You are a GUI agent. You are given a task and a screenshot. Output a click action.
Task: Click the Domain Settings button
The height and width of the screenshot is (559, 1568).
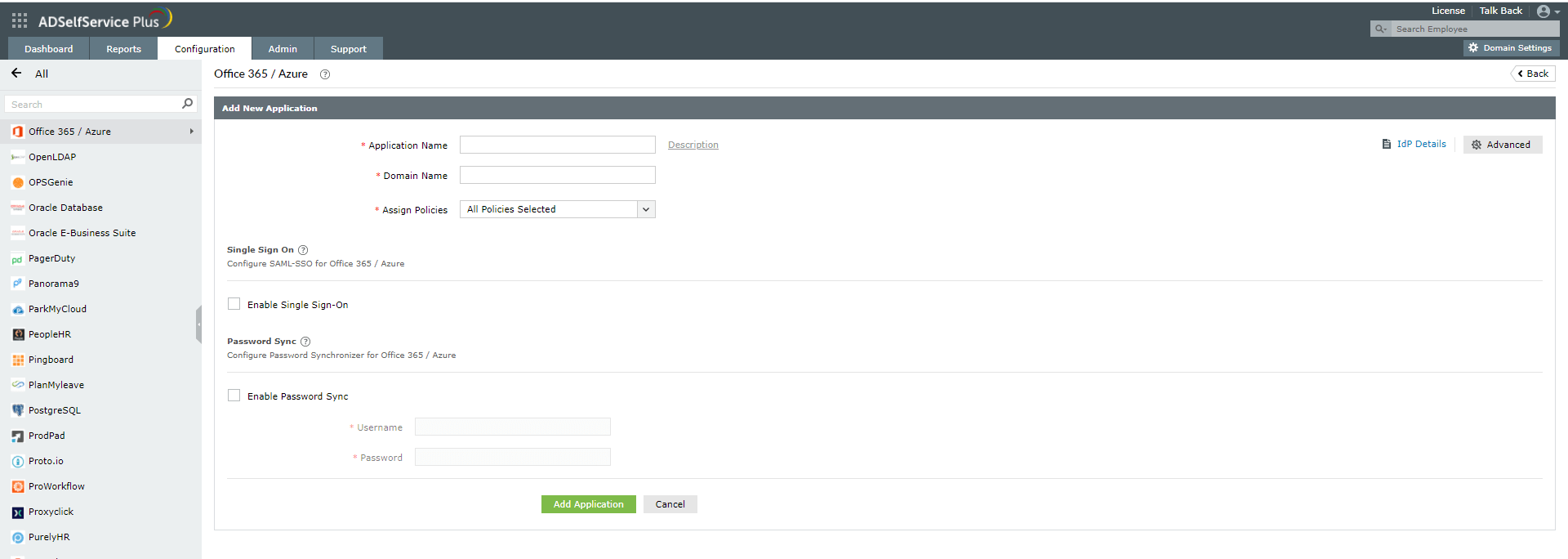[1511, 48]
